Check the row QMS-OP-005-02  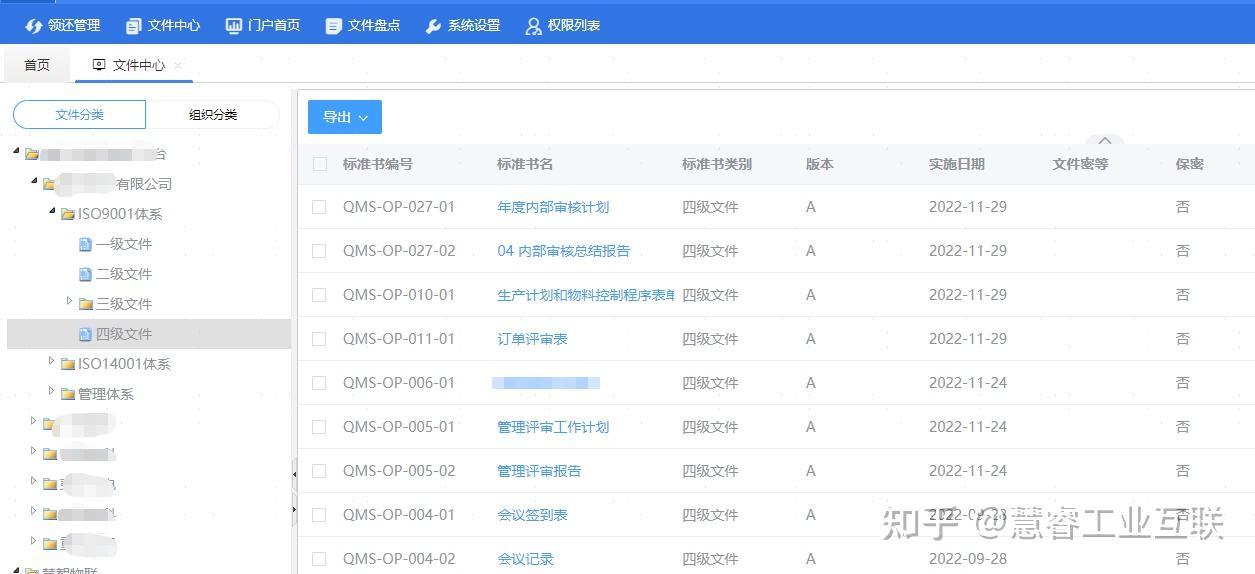coord(319,471)
